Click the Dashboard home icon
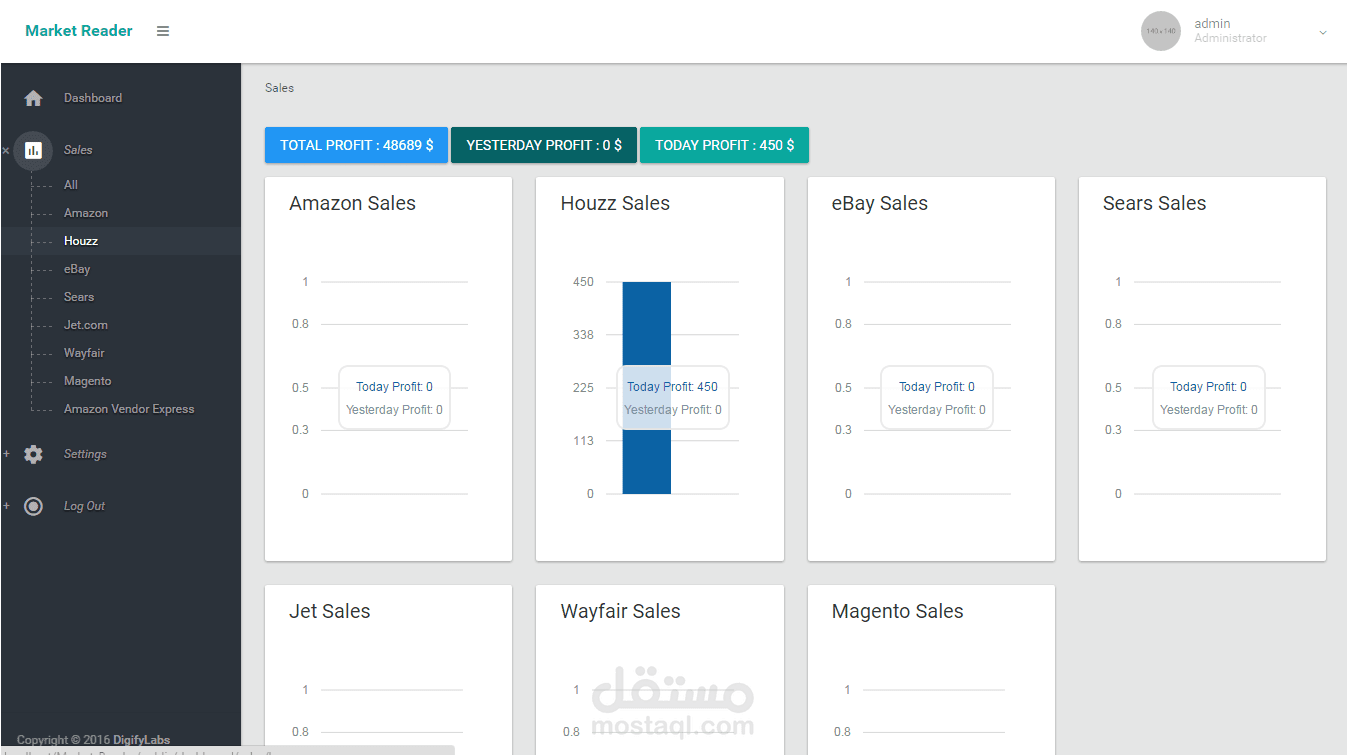This screenshot has width=1347, height=755. pos(33,98)
